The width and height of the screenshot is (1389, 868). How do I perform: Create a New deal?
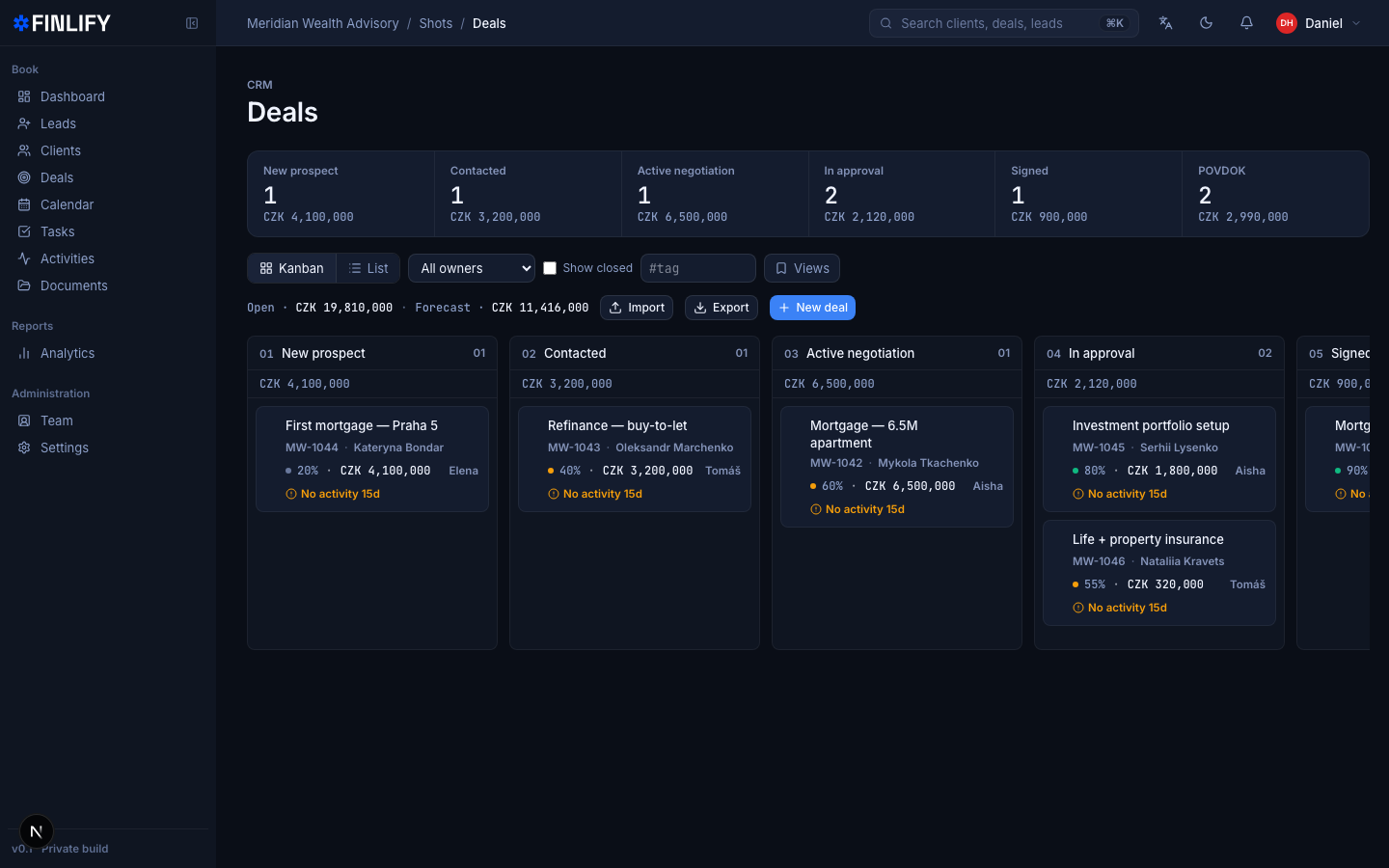click(x=812, y=308)
